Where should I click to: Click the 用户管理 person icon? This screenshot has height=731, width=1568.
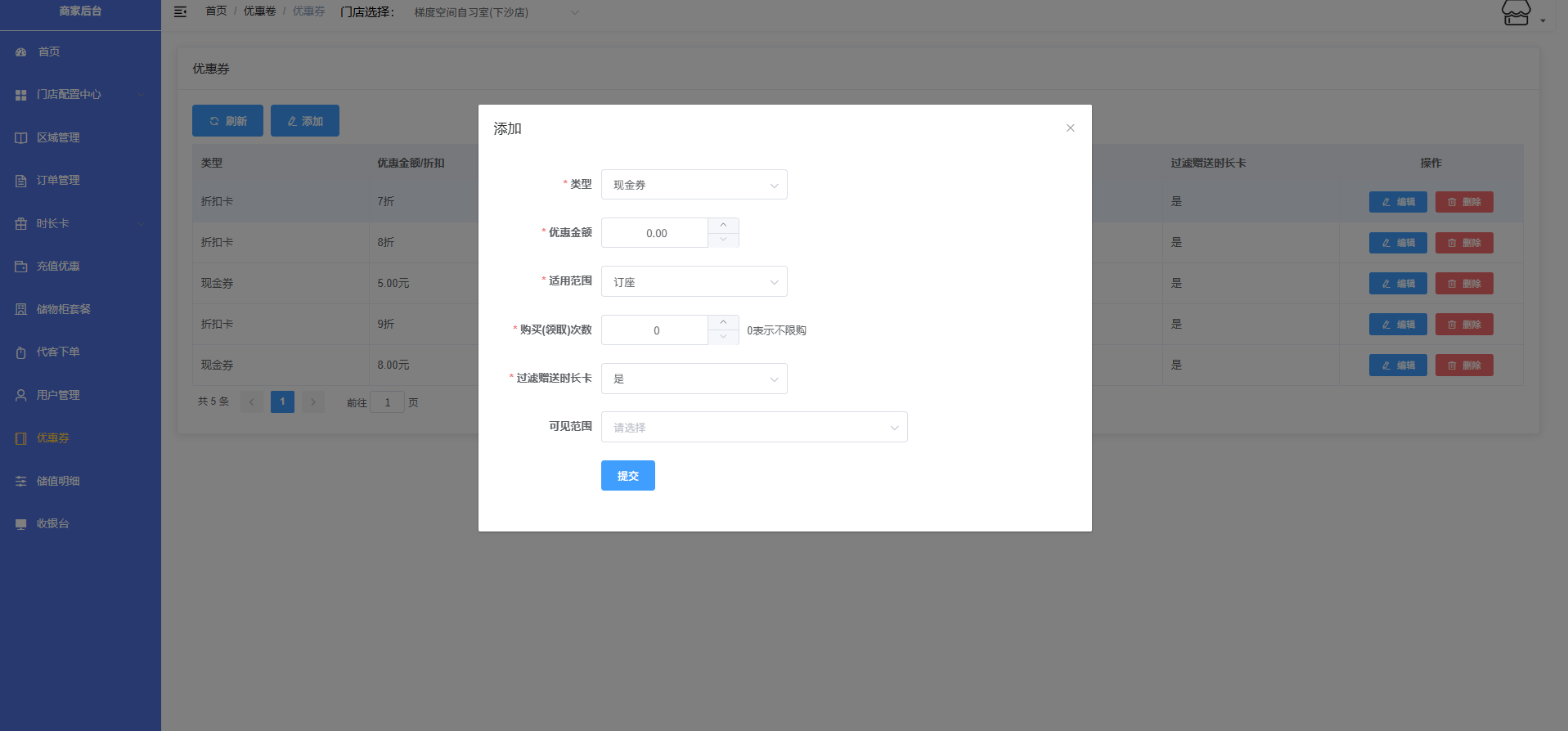point(21,396)
